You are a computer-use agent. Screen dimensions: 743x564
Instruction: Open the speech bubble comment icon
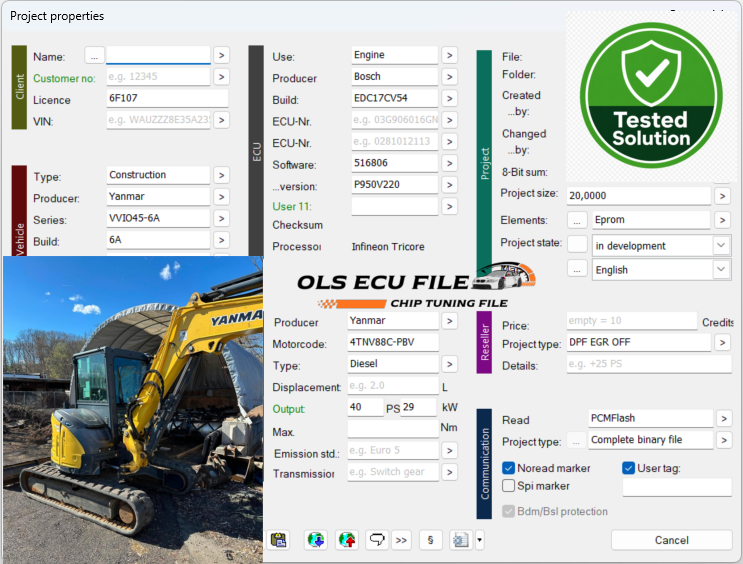(x=377, y=540)
